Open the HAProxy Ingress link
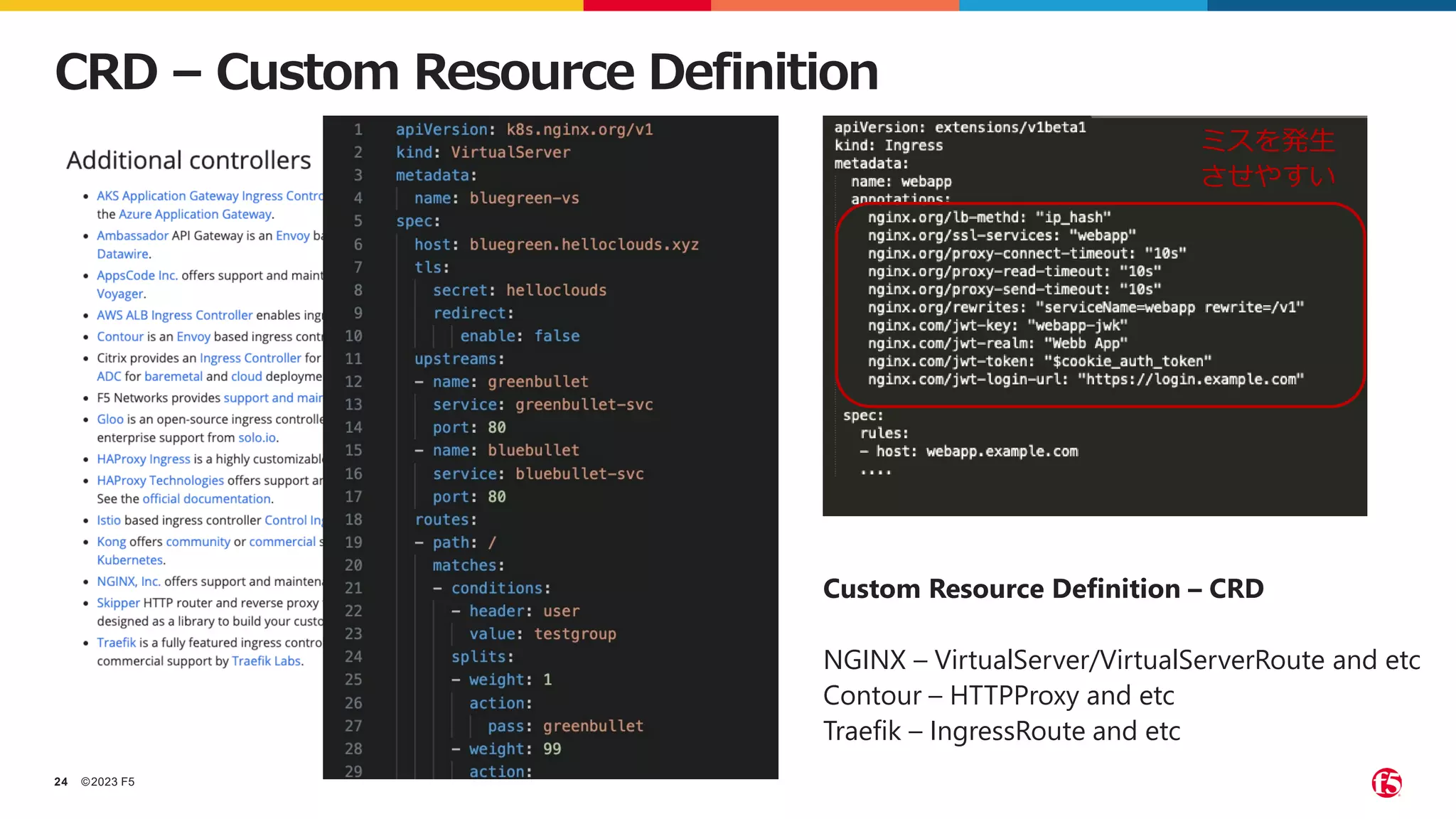Viewport: 1456px width, 819px height. pos(144,459)
